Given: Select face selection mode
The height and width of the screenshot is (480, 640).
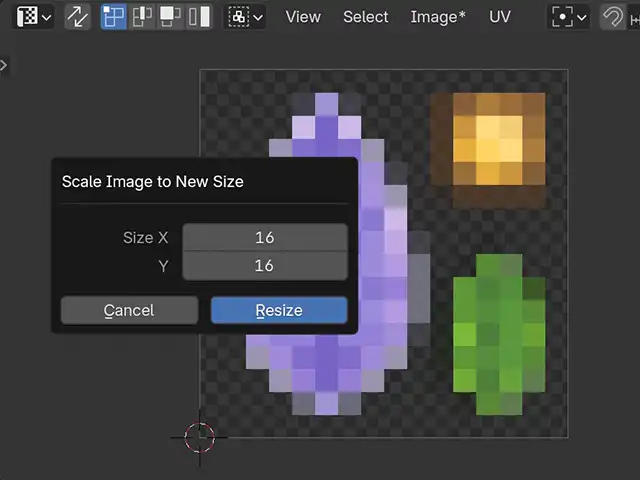Looking at the screenshot, I should 170,17.
